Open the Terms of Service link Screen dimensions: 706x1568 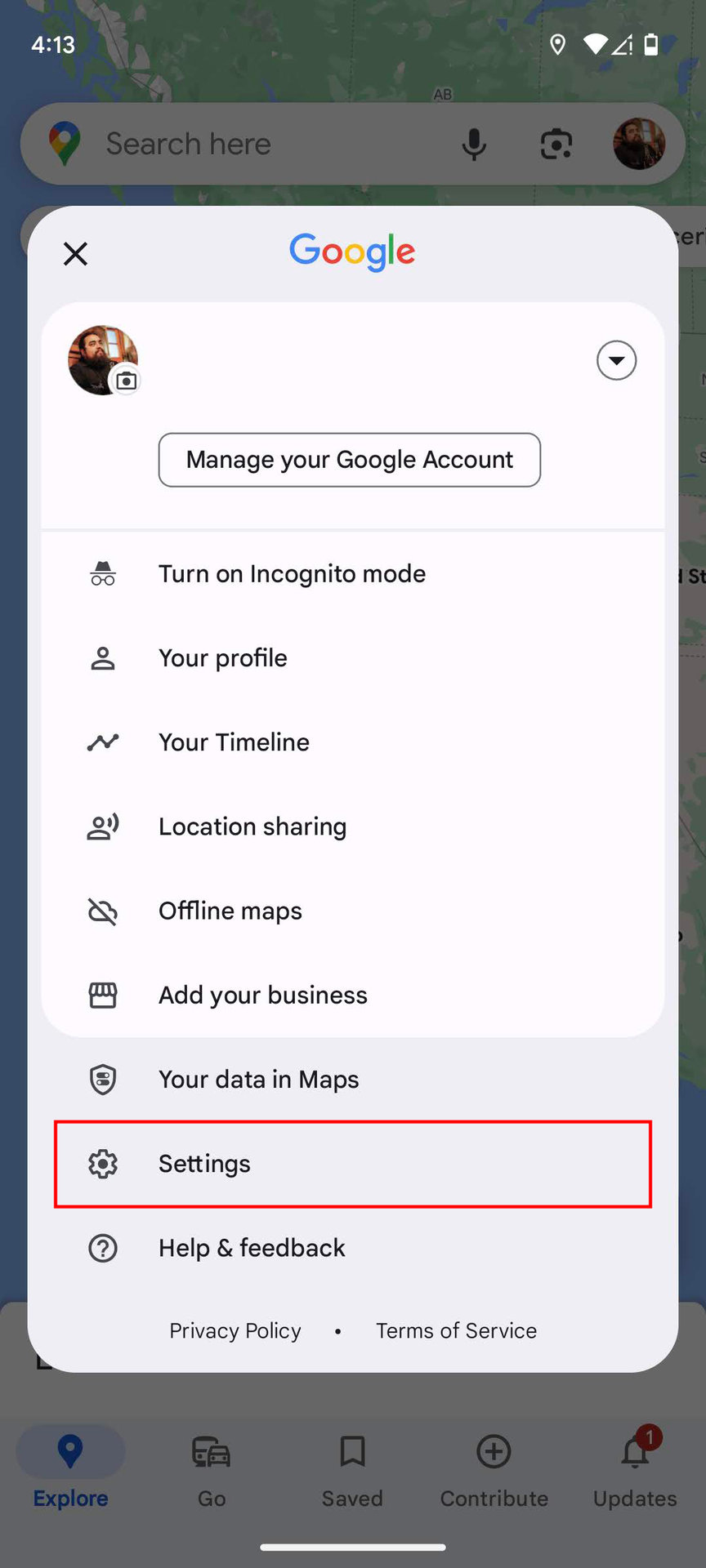point(456,1330)
